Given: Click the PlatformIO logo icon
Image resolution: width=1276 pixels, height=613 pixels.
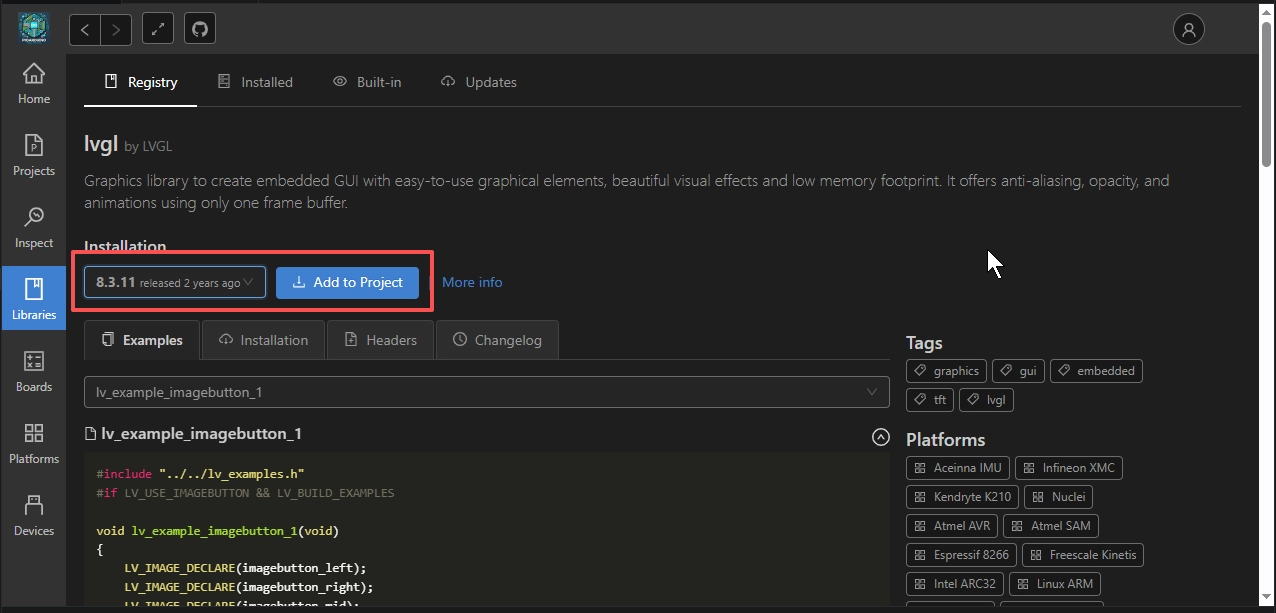Looking at the screenshot, I should click(33, 27).
